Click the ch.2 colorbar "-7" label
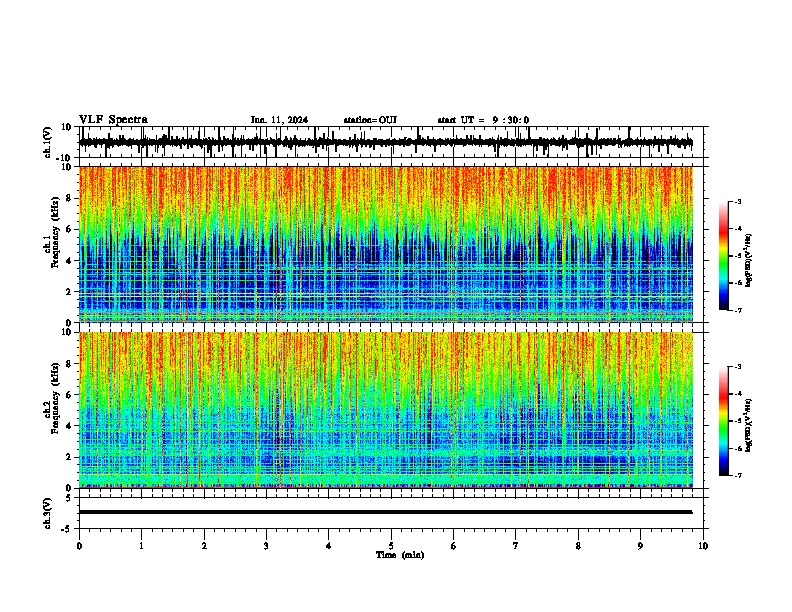Image resolution: width=792 pixels, height=612 pixels. pos(737,476)
